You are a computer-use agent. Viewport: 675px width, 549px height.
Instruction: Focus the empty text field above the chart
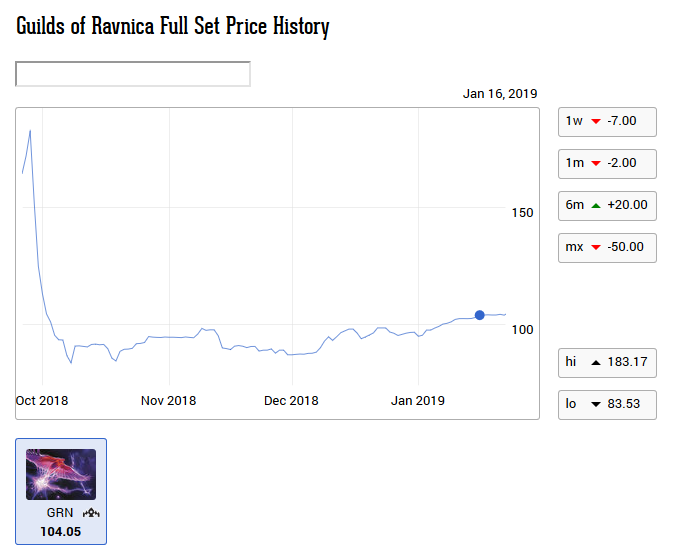point(133,74)
